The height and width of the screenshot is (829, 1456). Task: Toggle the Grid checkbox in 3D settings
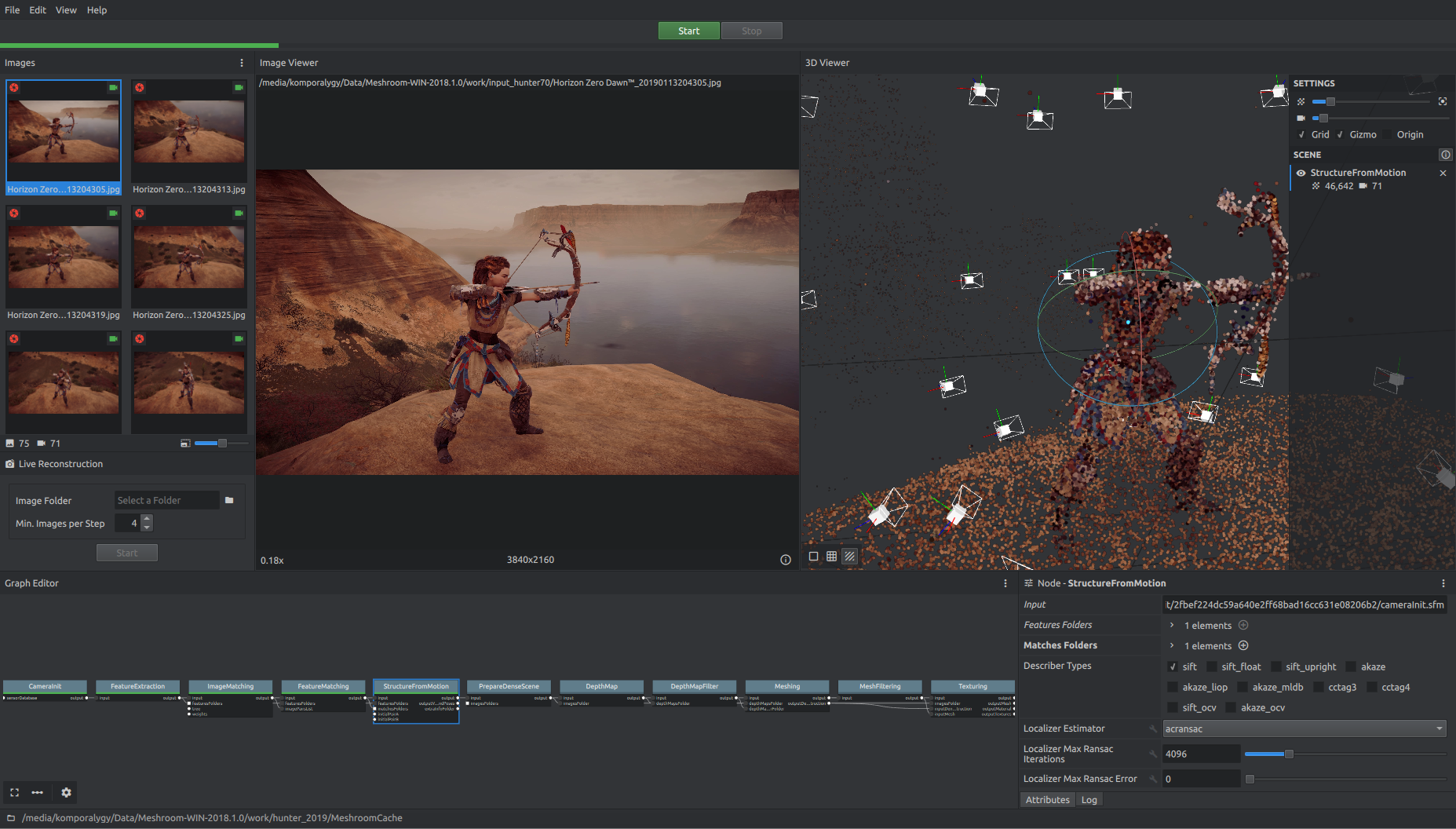(1302, 135)
